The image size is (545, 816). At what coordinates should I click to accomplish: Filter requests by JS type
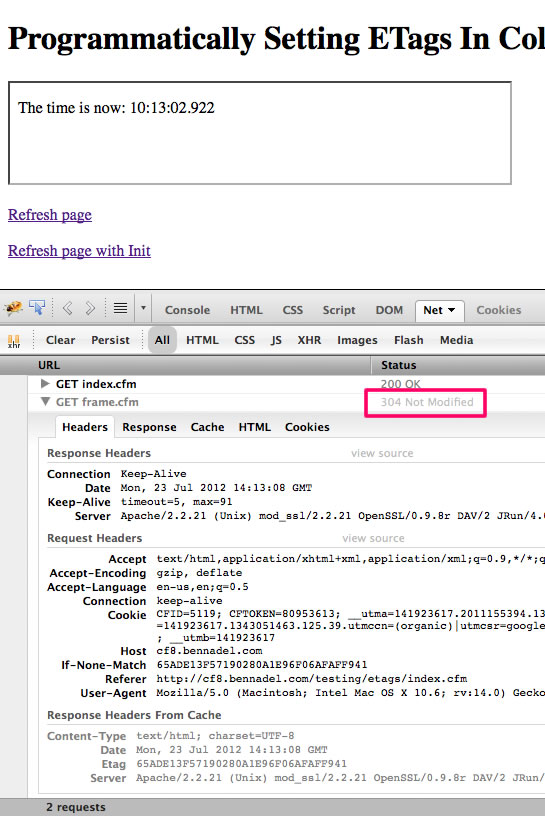pyautogui.click(x=276, y=340)
